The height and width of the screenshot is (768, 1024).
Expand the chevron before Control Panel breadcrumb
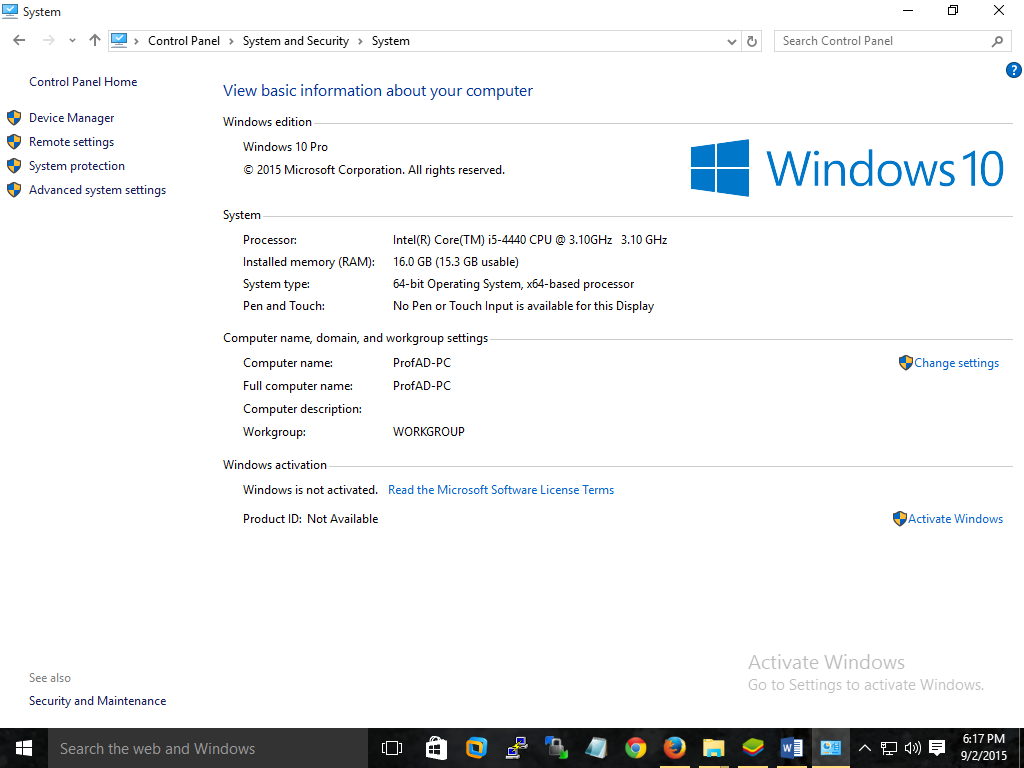[x=136, y=41]
